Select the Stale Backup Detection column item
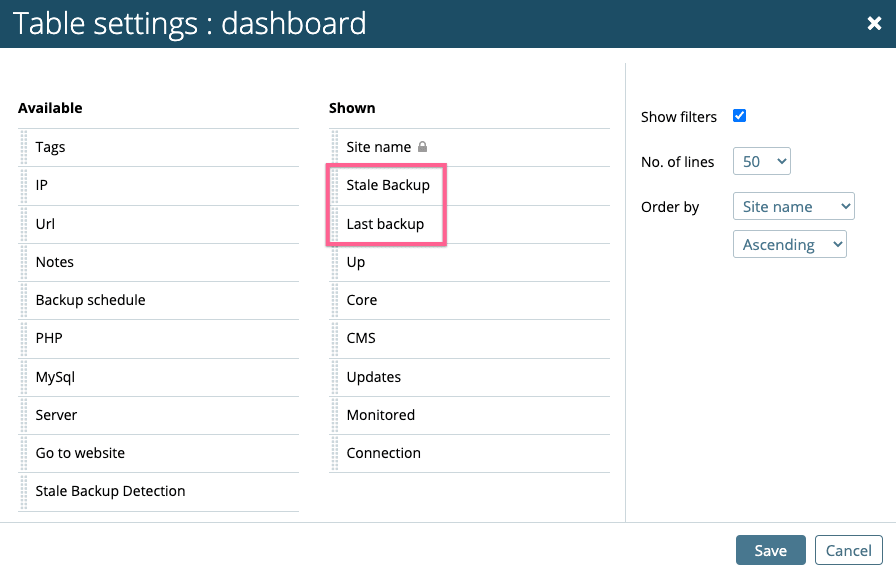This screenshot has width=896, height=573. 159,491
